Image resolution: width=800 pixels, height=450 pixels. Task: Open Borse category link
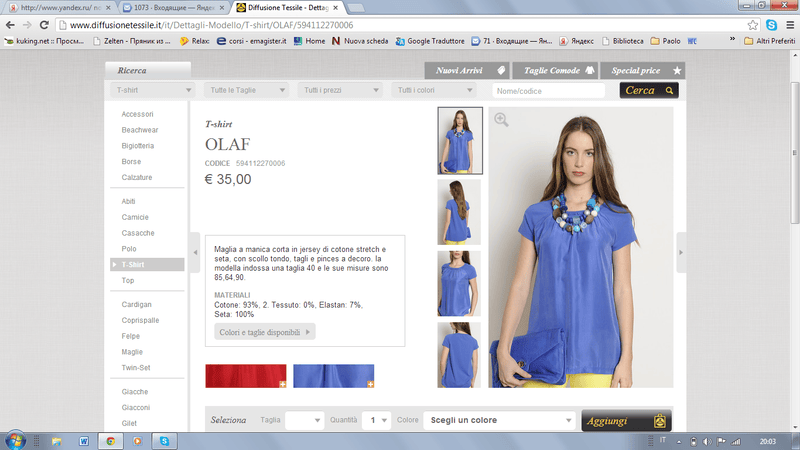(x=131, y=161)
